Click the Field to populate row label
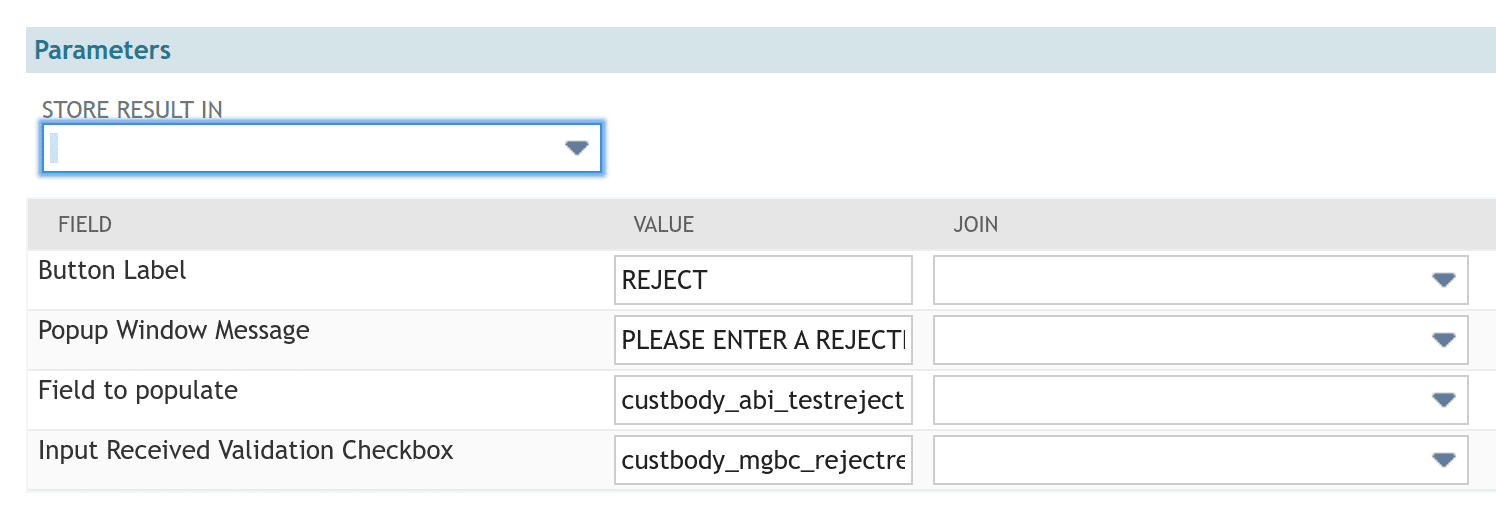The width and height of the screenshot is (1496, 522). [138, 391]
